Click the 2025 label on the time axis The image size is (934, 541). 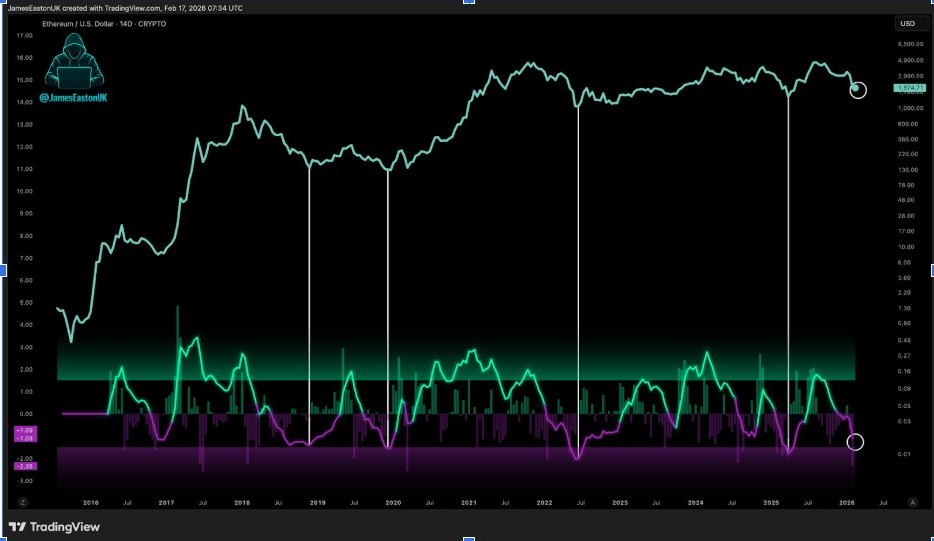point(771,502)
